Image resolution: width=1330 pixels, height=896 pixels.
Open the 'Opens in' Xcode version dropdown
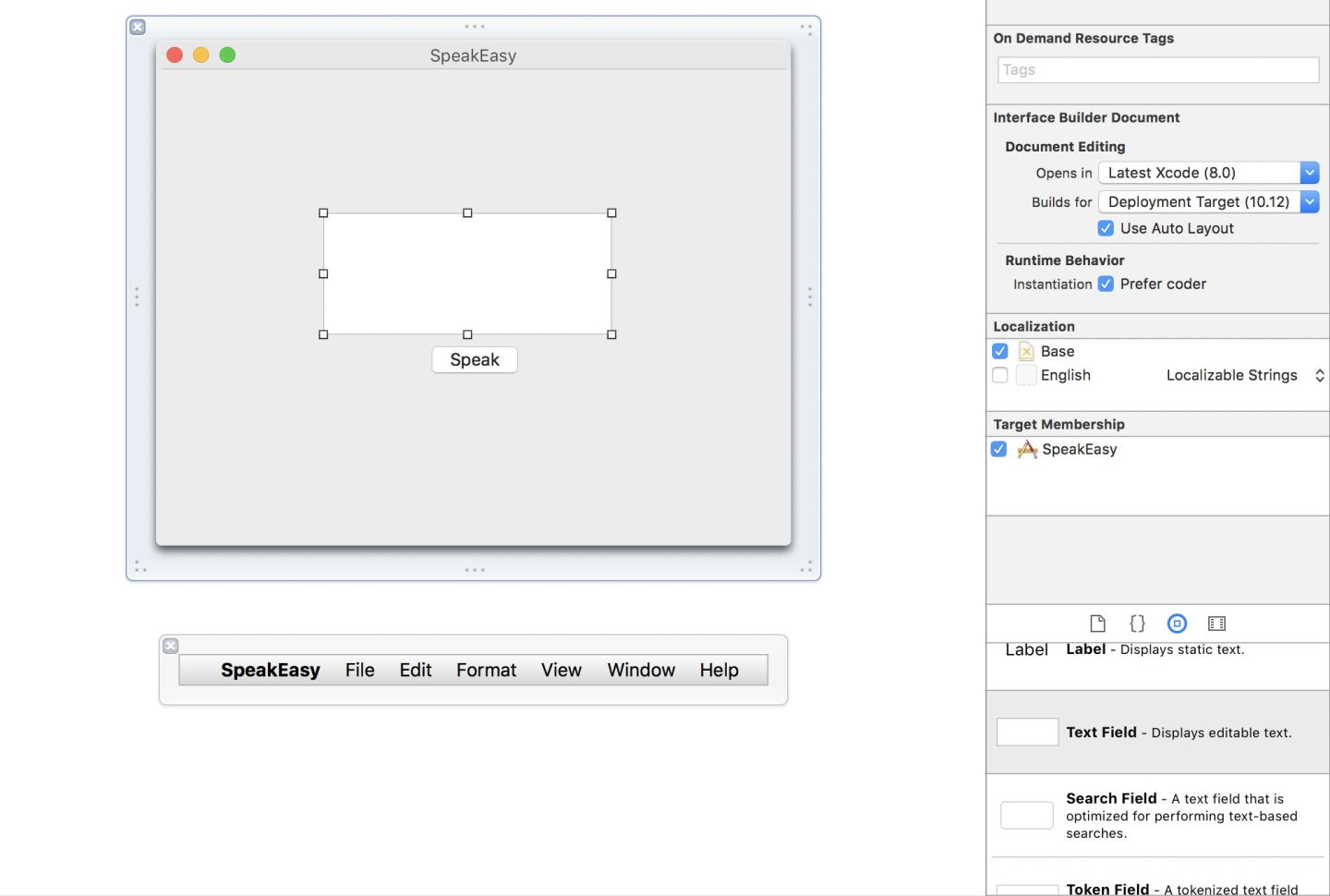[1209, 173]
